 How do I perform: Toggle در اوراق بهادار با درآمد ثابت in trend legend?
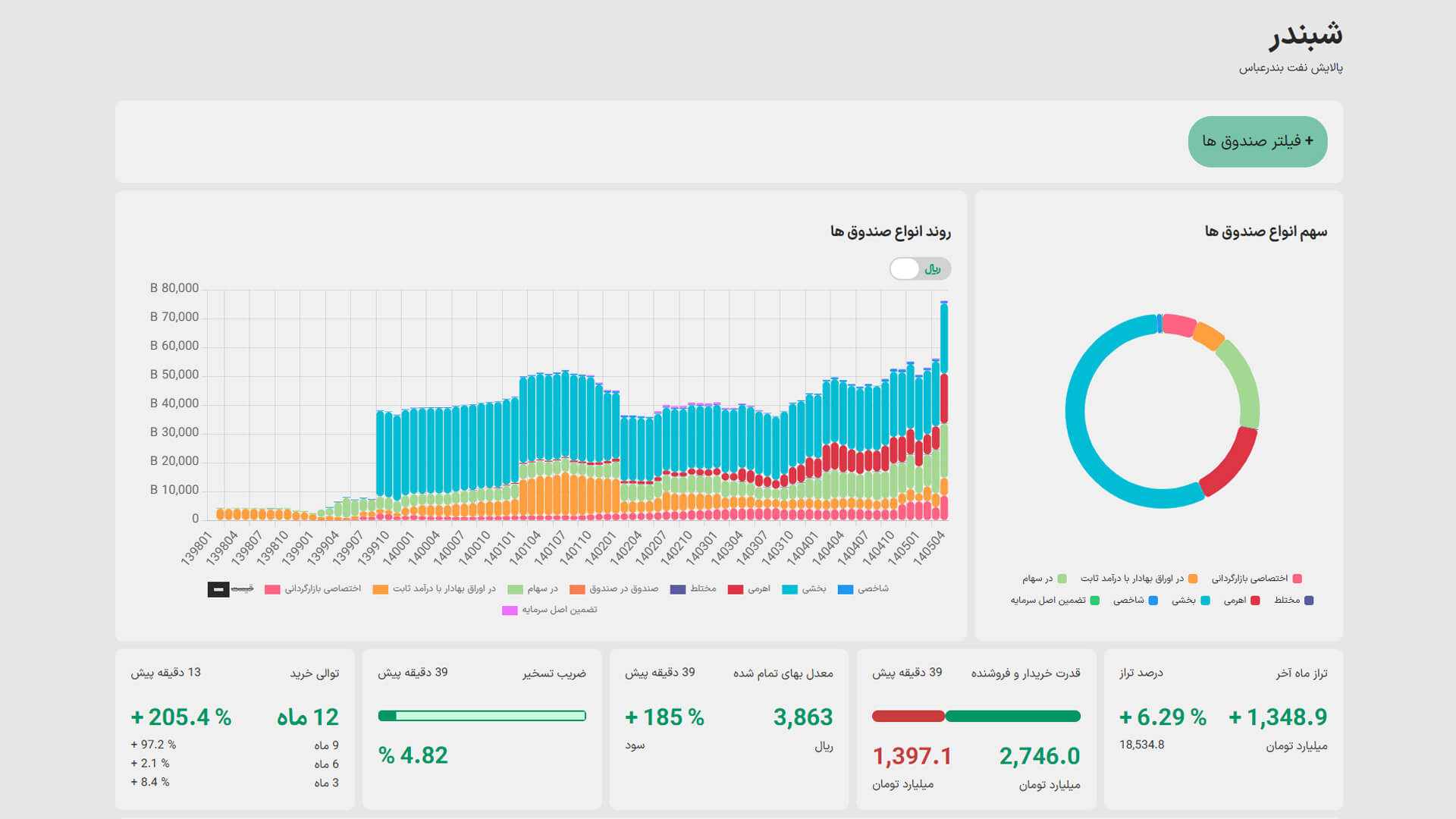pos(435,589)
